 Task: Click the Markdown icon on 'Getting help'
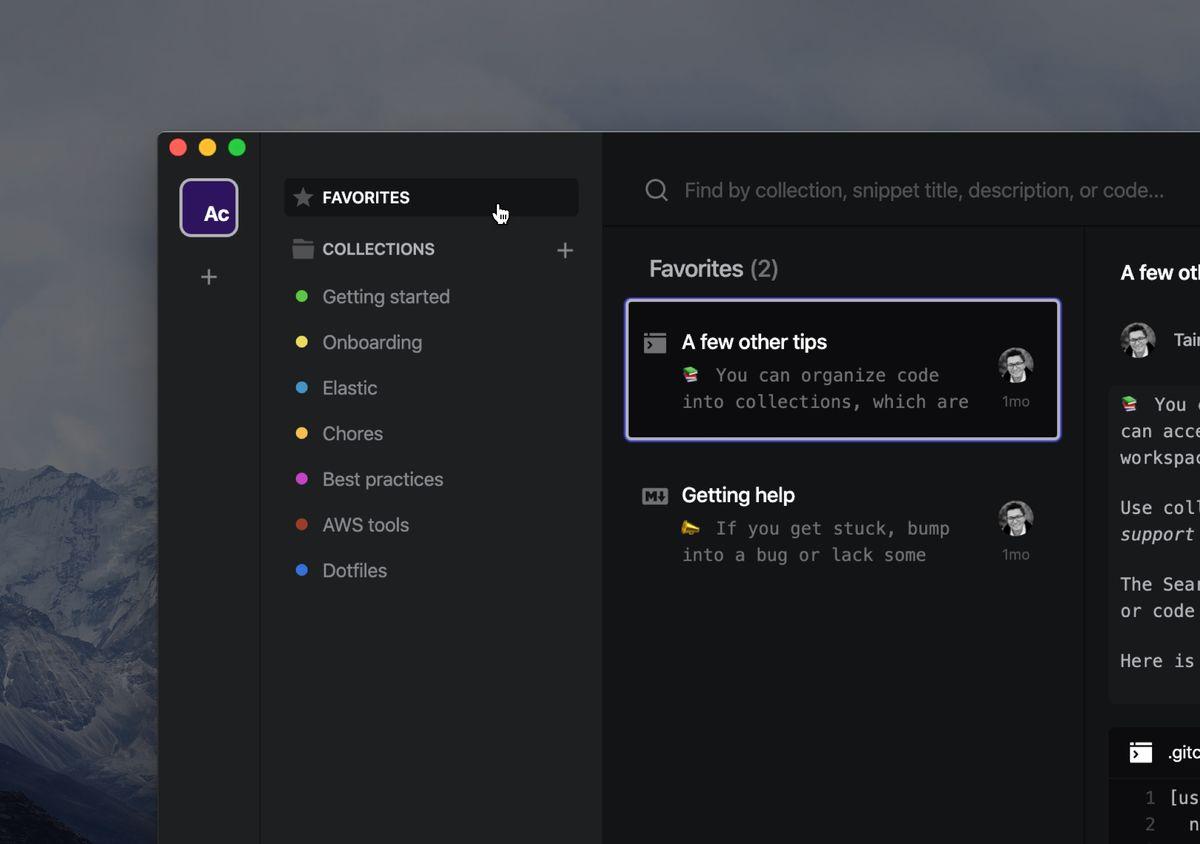(x=655, y=496)
